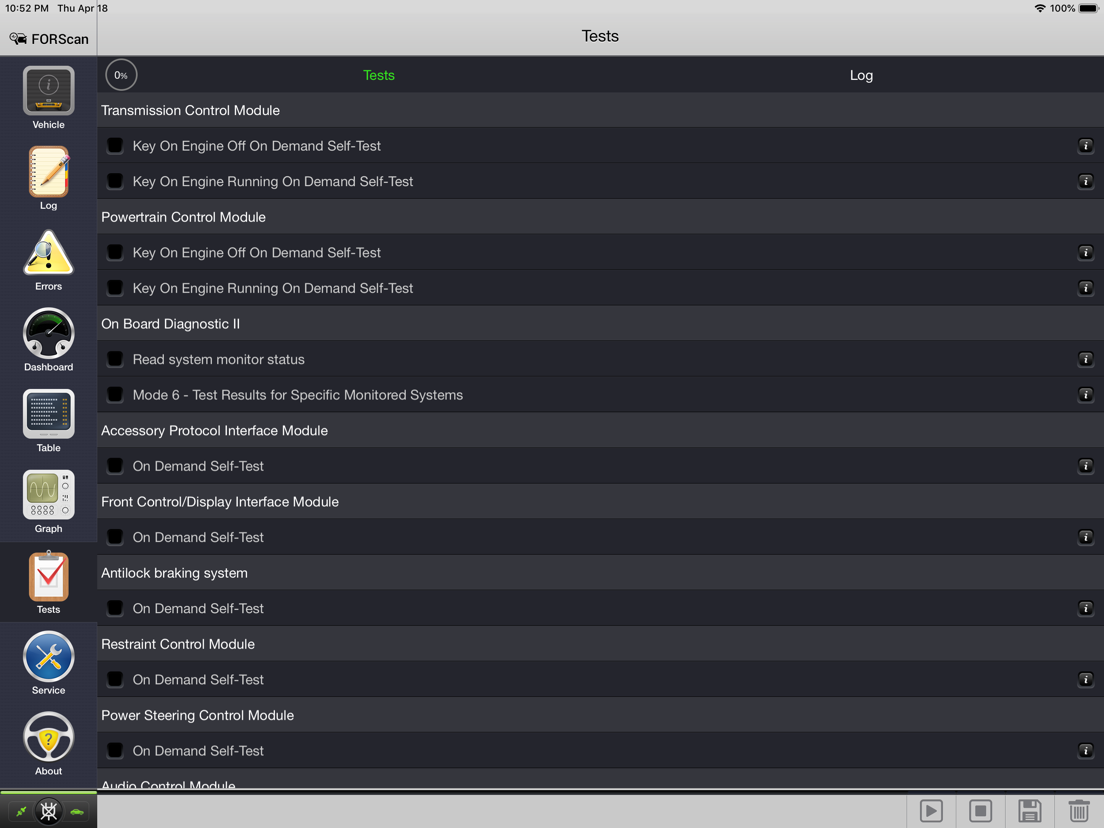Show info for Read system monitor status

tap(1086, 359)
